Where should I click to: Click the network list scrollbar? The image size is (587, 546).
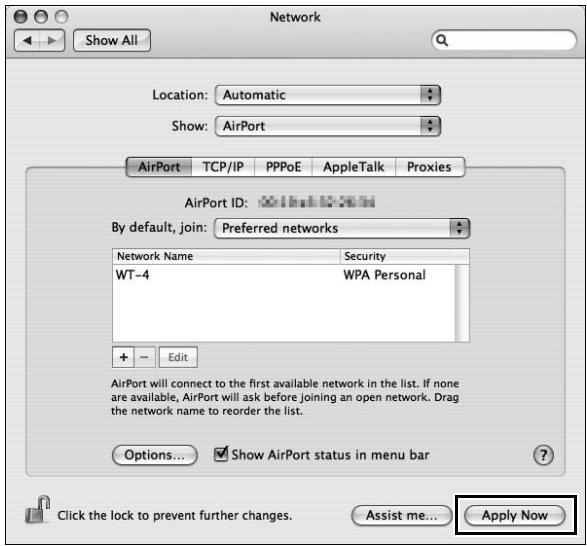tap(462, 303)
